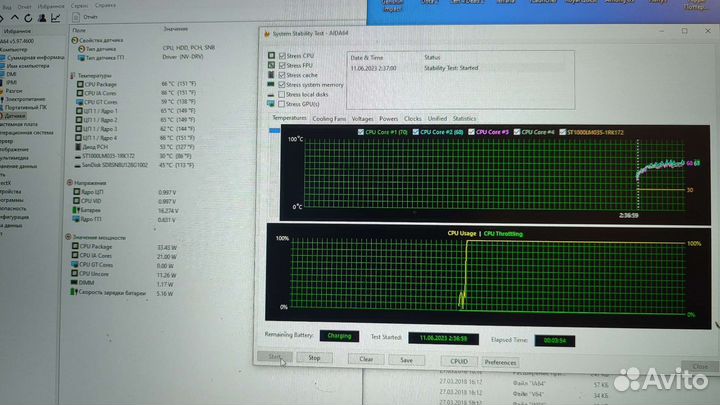Click the Температуры thermometer icon
Viewport: 720px width, 405px height.
coord(73,75)
